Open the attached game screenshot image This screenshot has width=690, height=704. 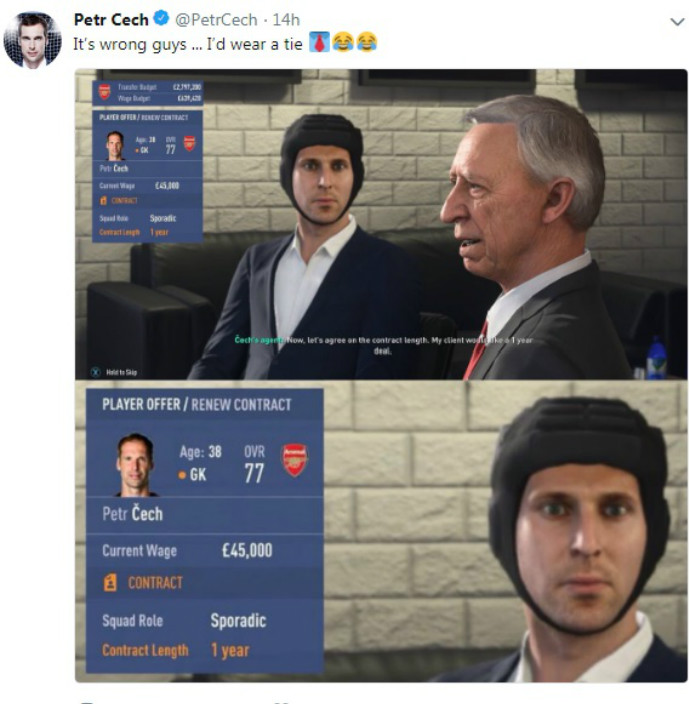click(x=381, y=375)
